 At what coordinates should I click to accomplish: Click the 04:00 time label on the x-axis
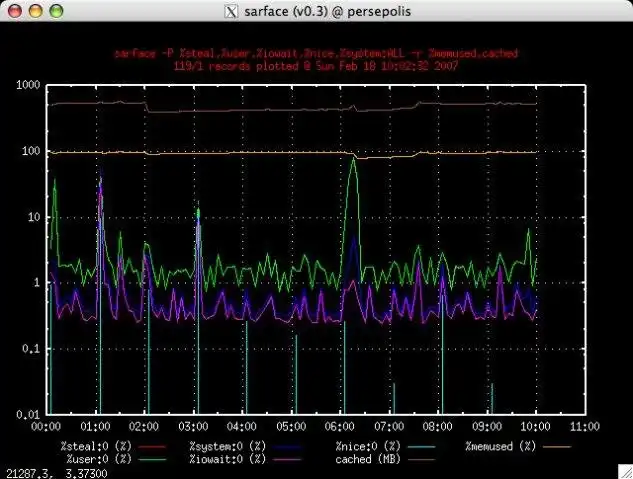coord(242,427)
